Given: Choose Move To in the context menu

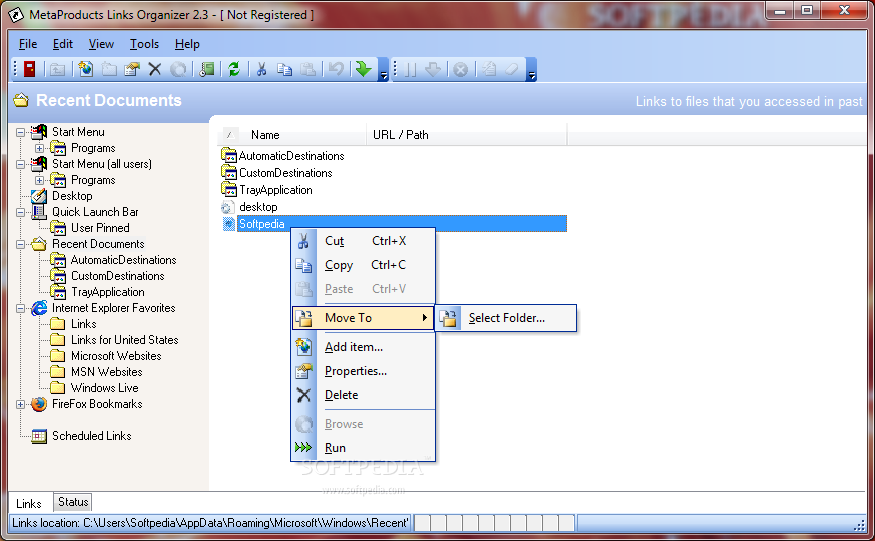Looking at the screenshot, I should click(x=363, y=318).
